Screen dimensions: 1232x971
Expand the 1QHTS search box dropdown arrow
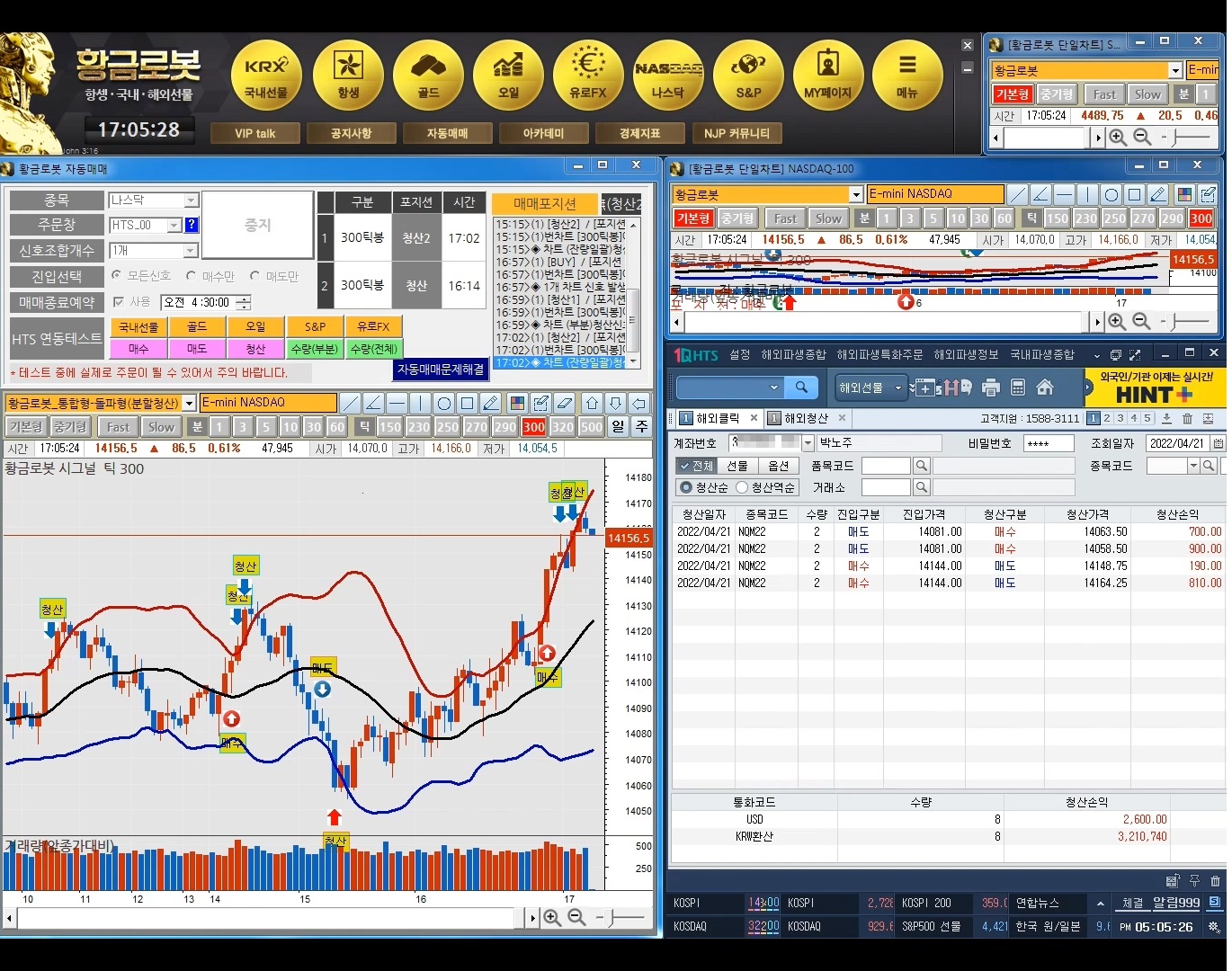point(774,388)
